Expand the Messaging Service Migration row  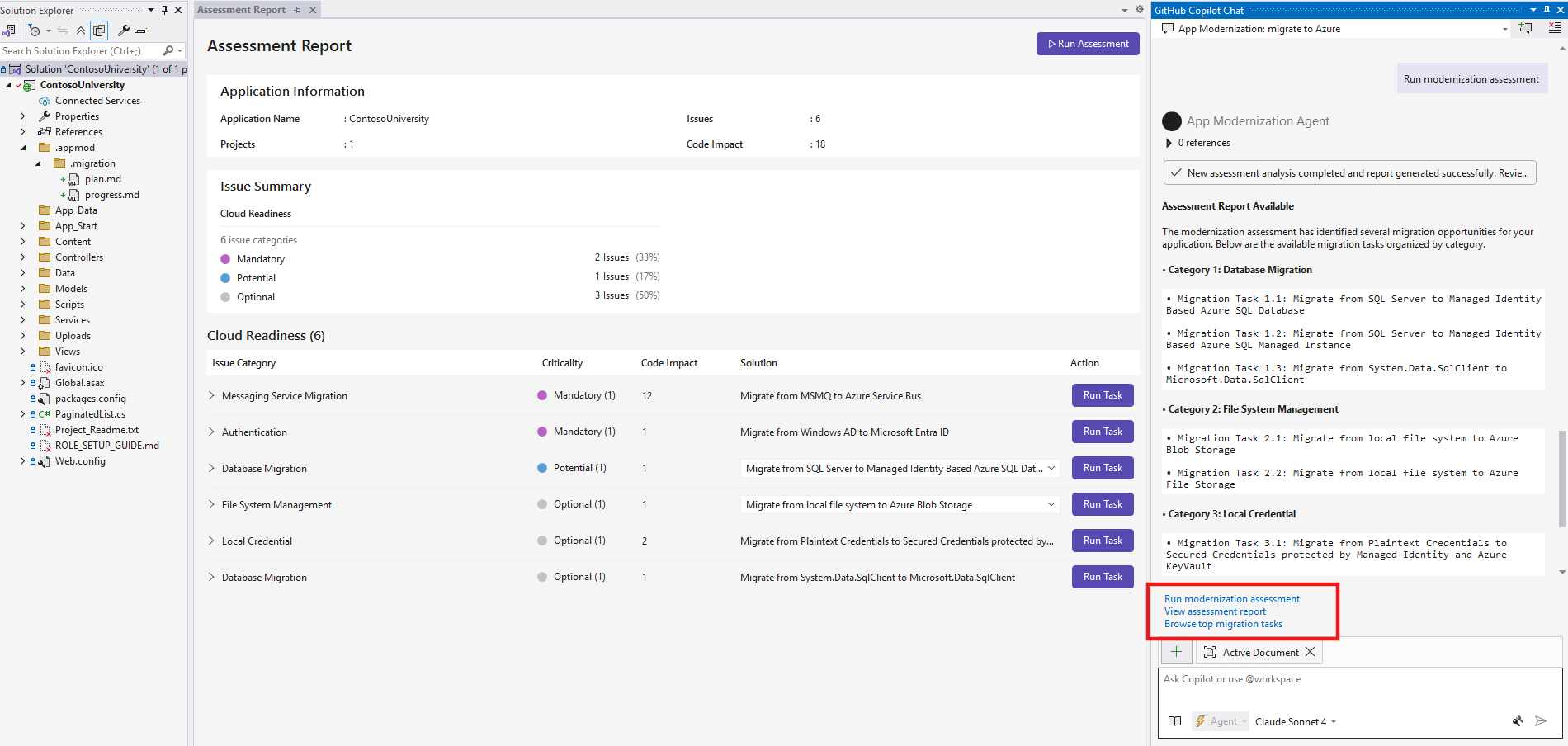pos(210,395)
